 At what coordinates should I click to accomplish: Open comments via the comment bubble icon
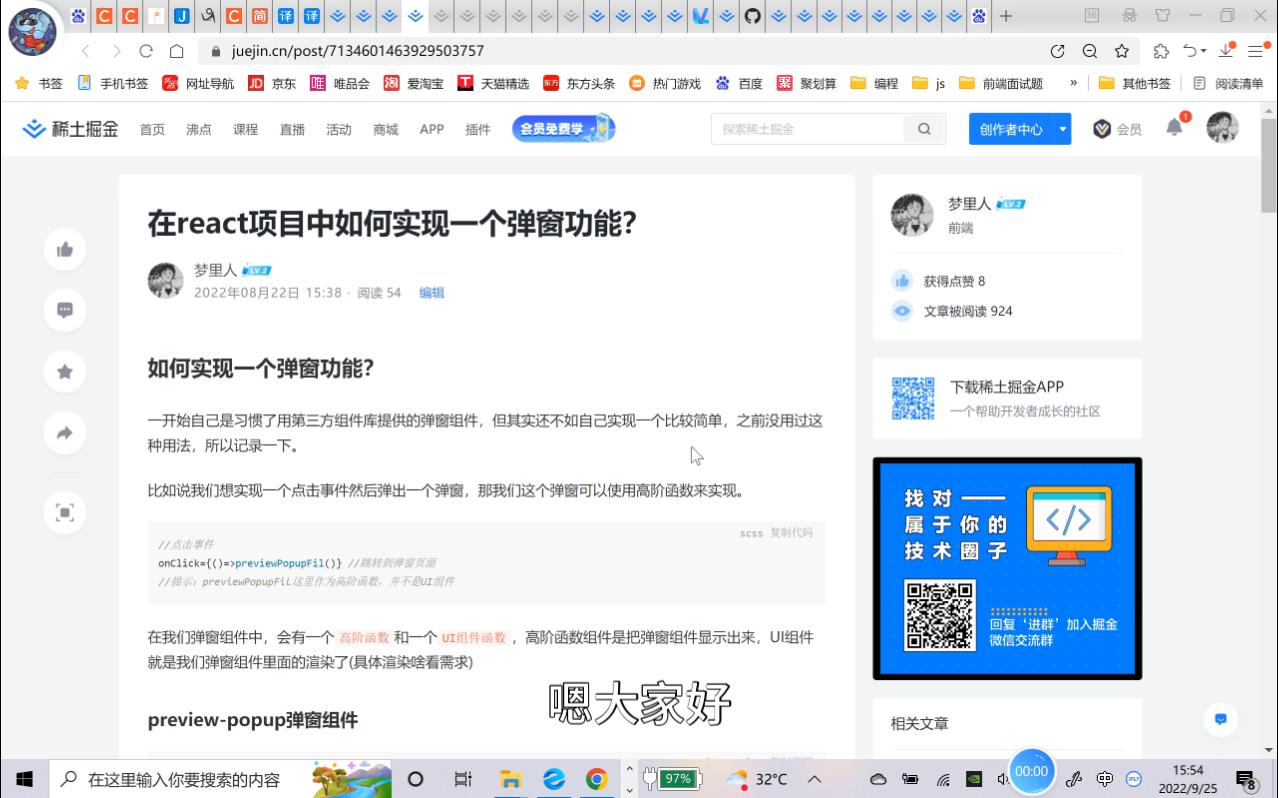click(x=64, y=310)
